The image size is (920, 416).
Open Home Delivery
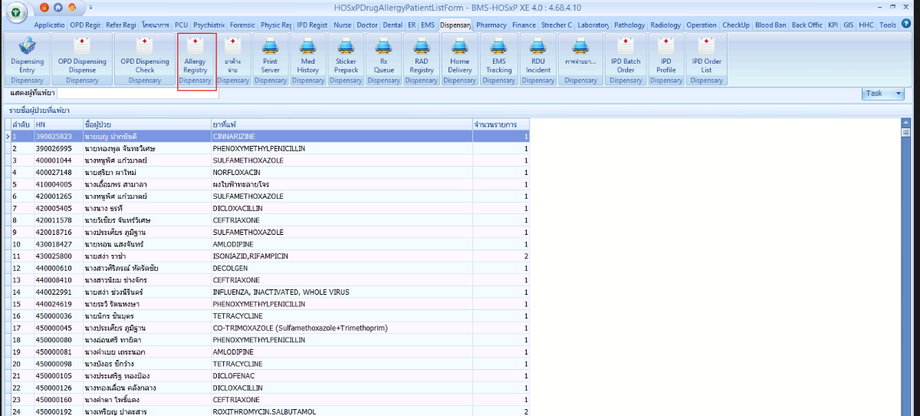click(x=459, y=58)
